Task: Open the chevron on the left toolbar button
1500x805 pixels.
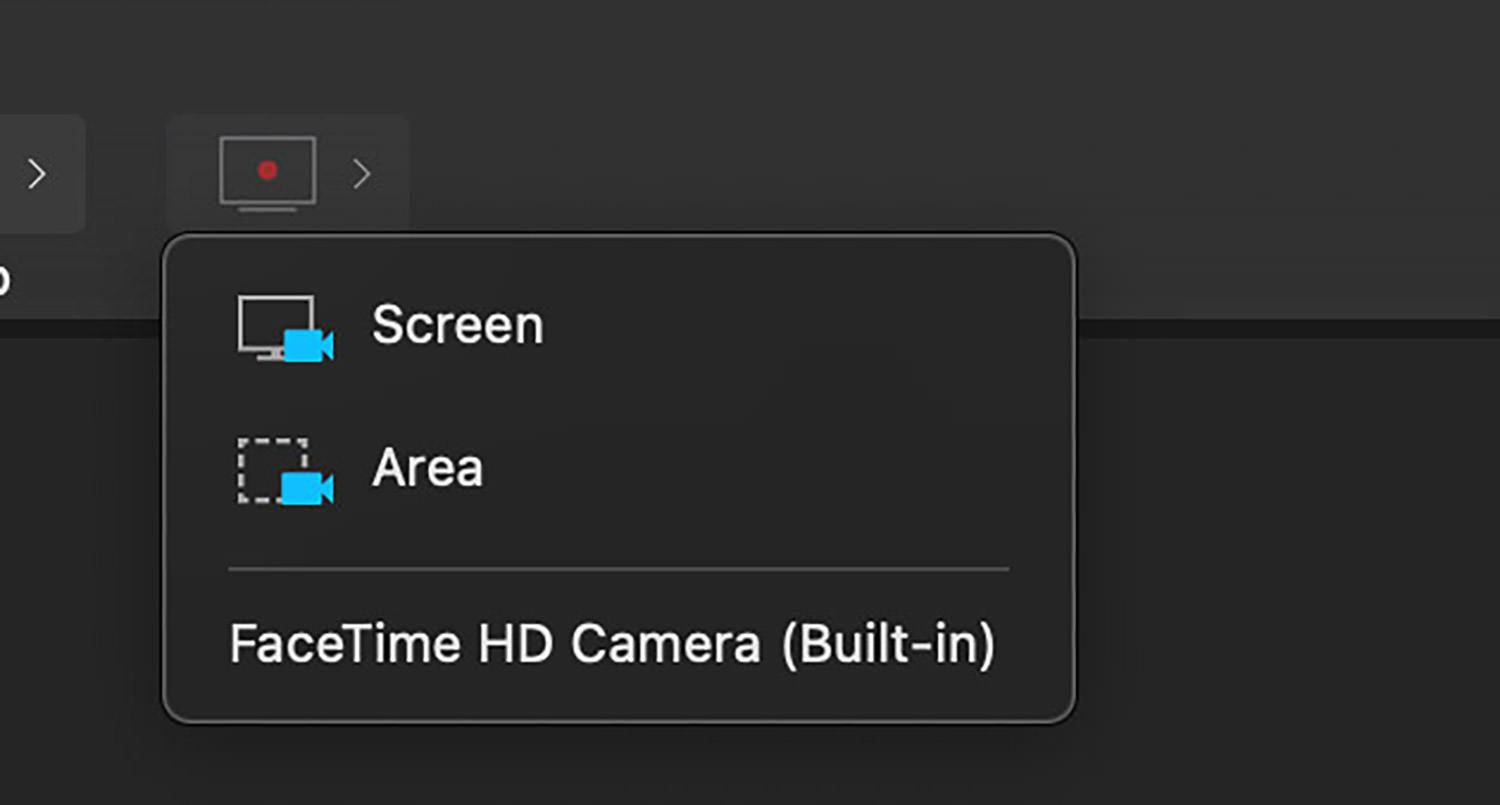Action: [x=37, y=174]
